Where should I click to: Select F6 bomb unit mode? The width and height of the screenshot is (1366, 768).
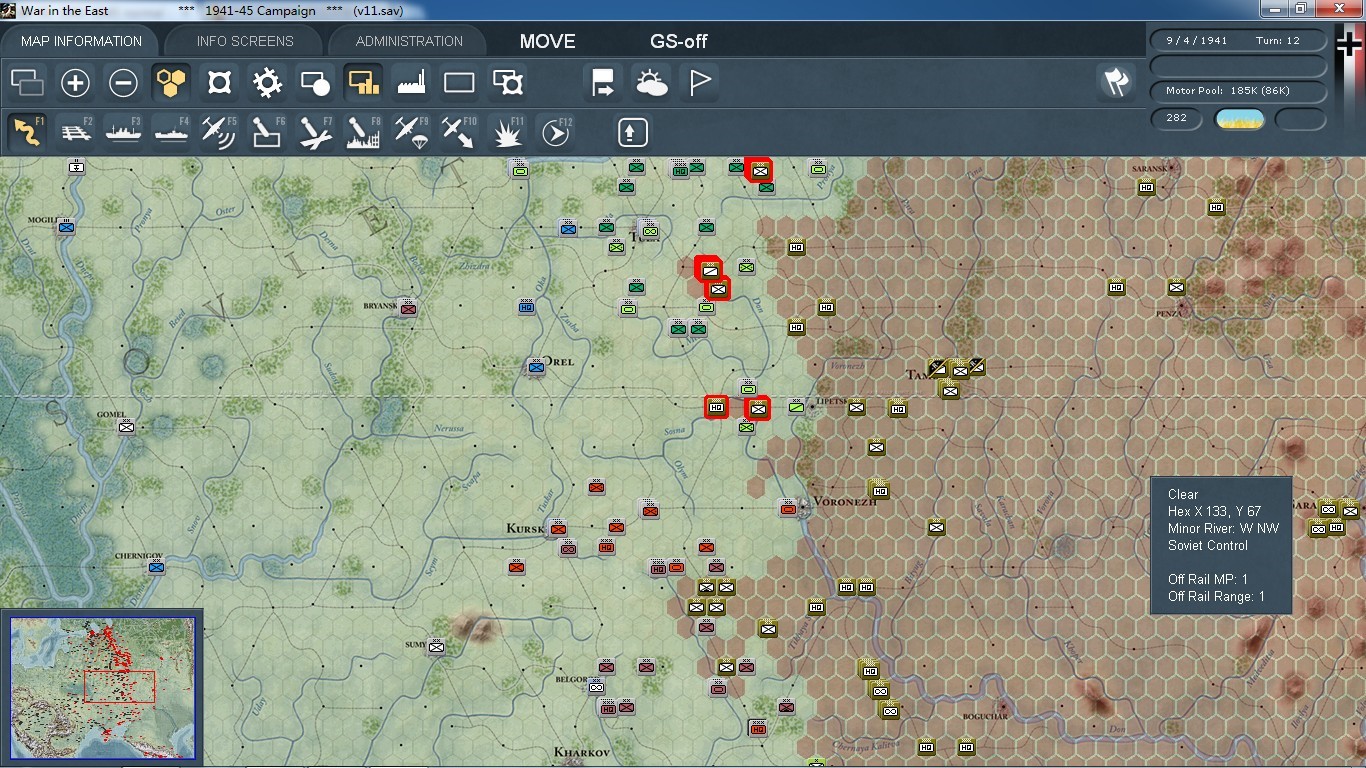[x=267, y=132]
